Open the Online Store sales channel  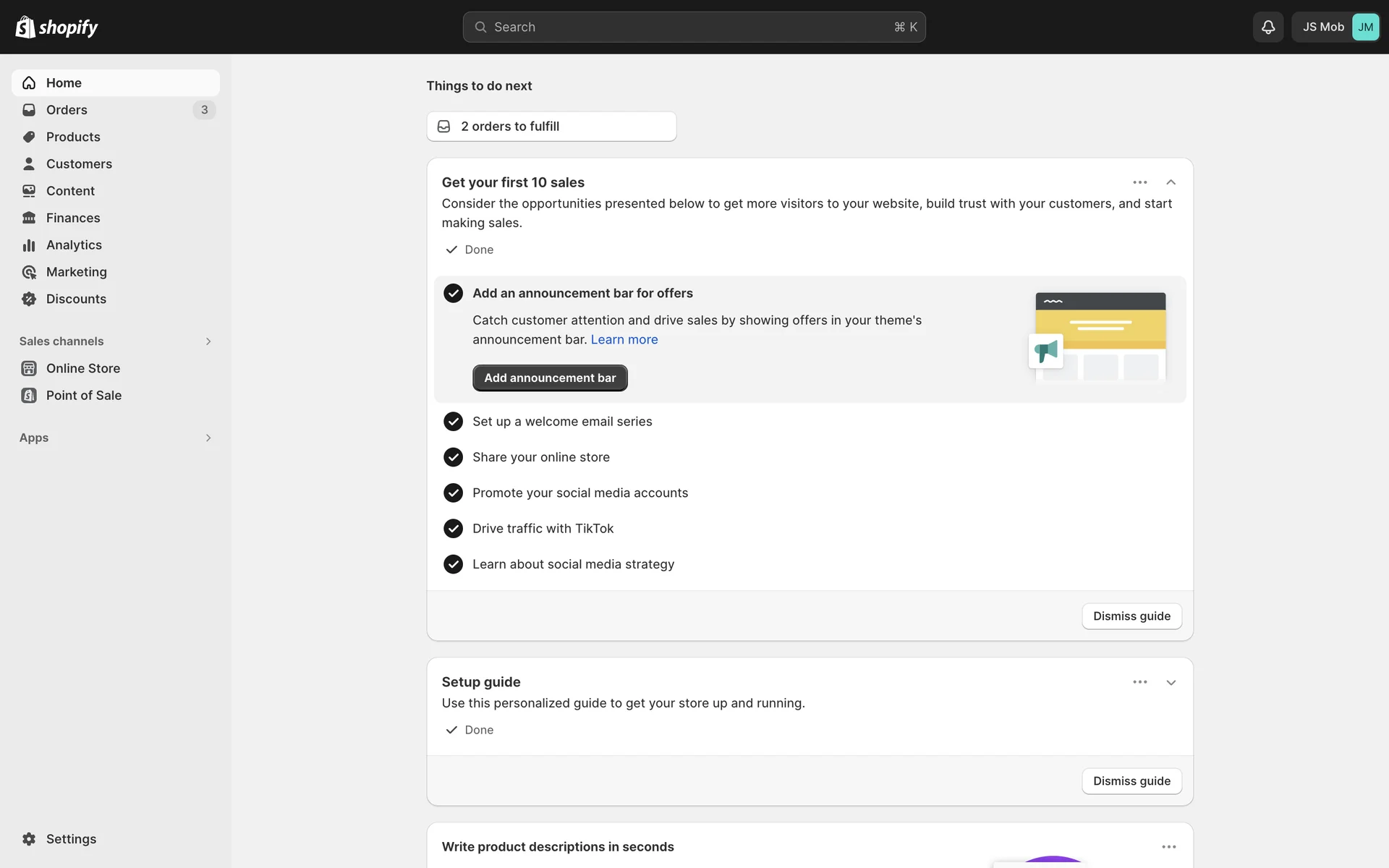(82, 368)
